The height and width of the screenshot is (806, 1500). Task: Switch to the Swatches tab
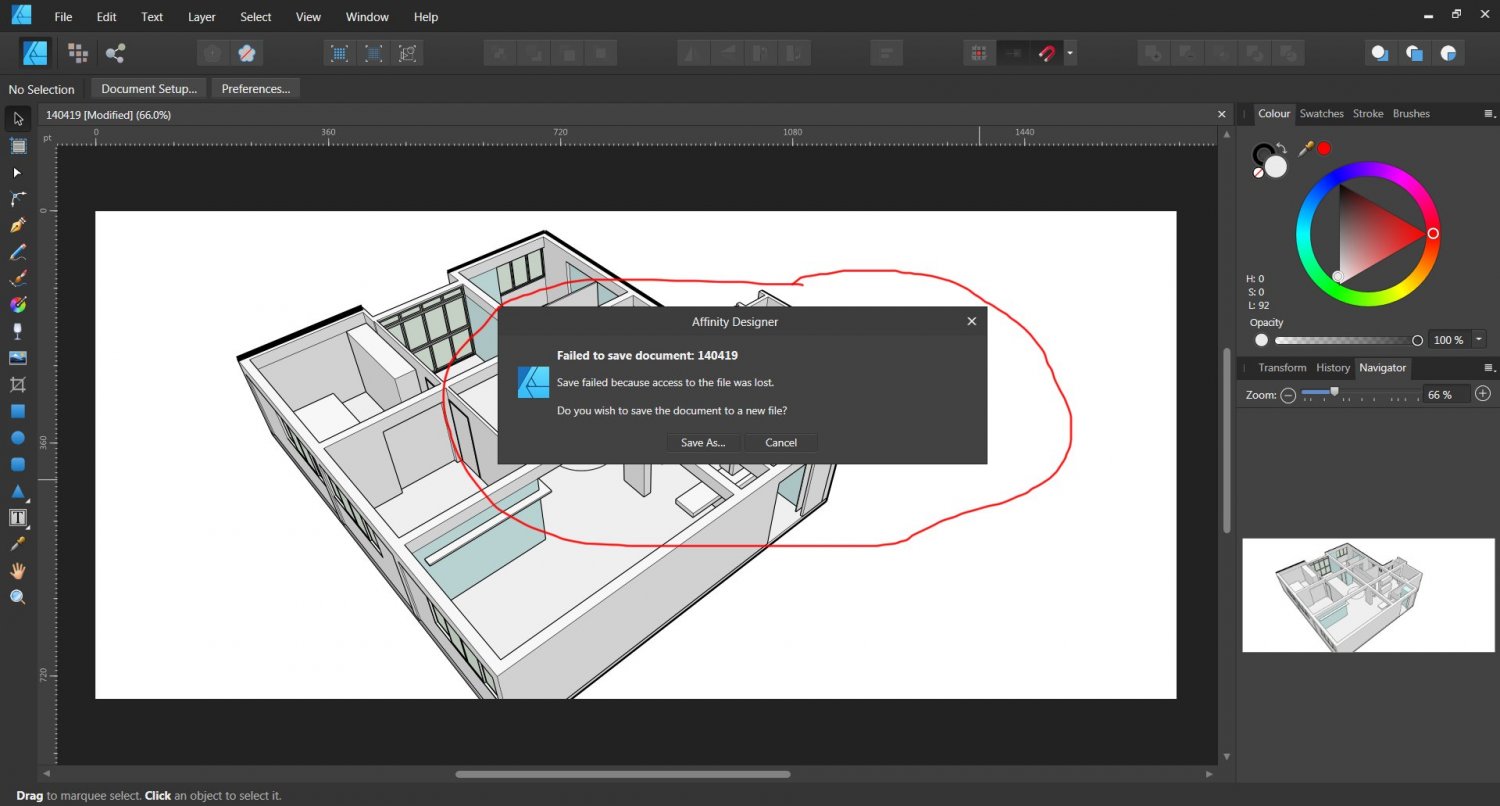click(1321, 114)
